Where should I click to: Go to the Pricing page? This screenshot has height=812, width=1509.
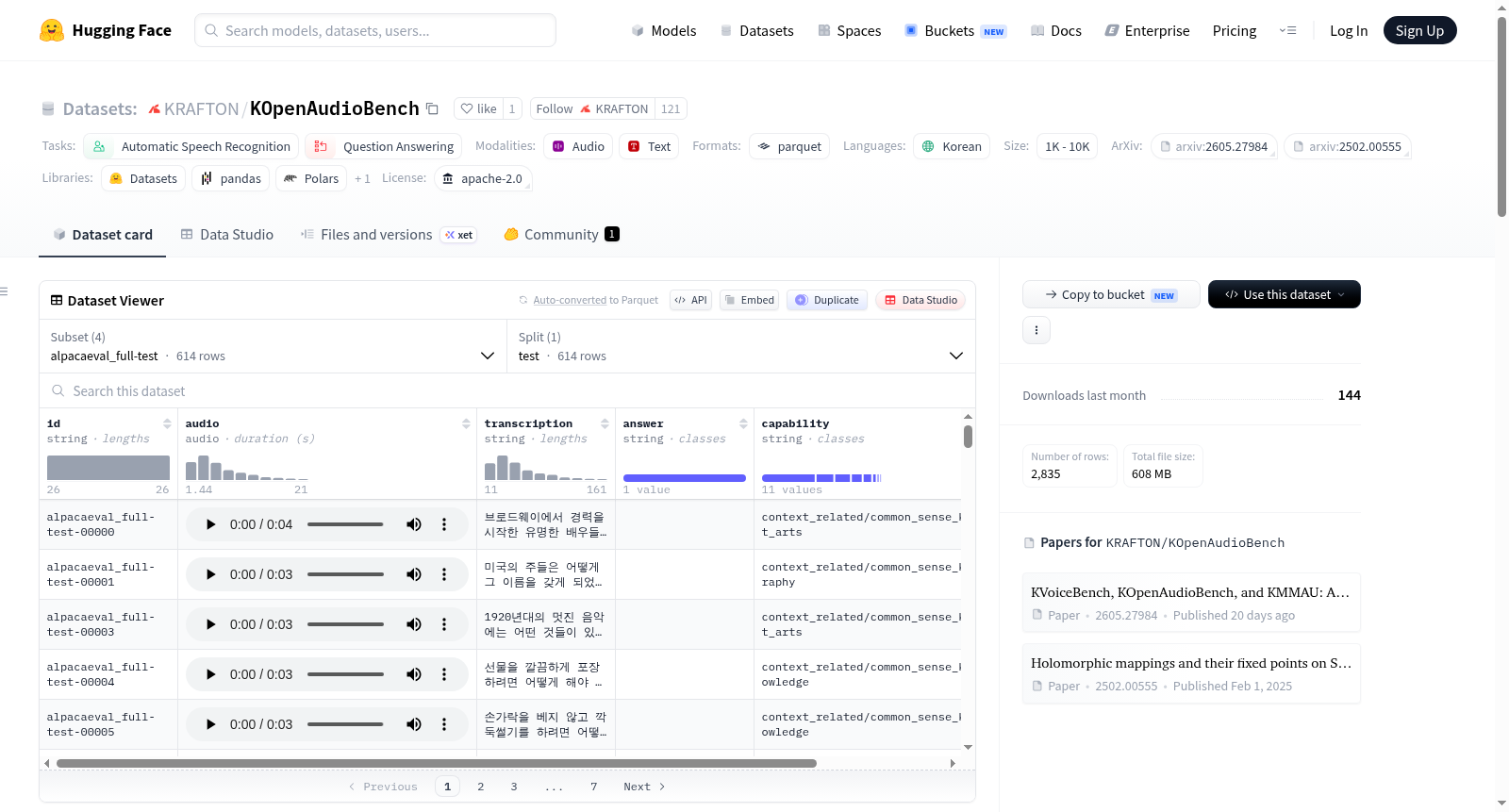tap(1235, 30)
